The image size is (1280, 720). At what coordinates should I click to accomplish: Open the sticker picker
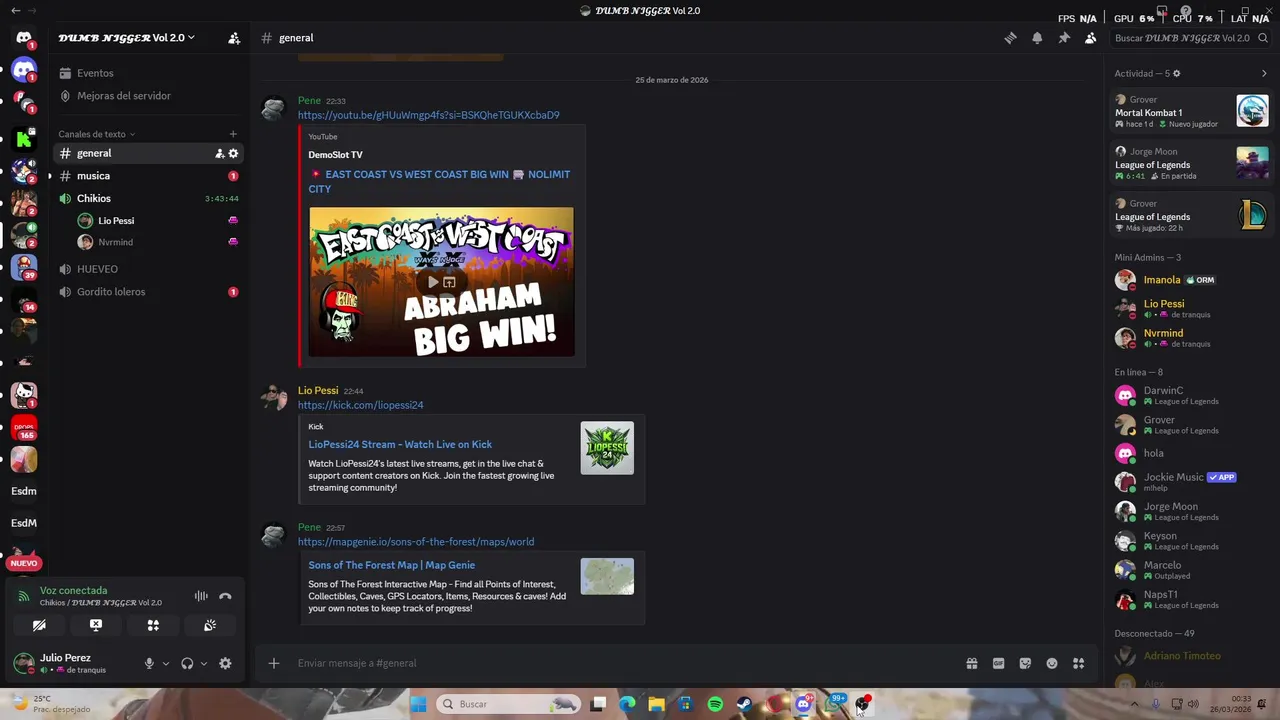coord(1025,663)
